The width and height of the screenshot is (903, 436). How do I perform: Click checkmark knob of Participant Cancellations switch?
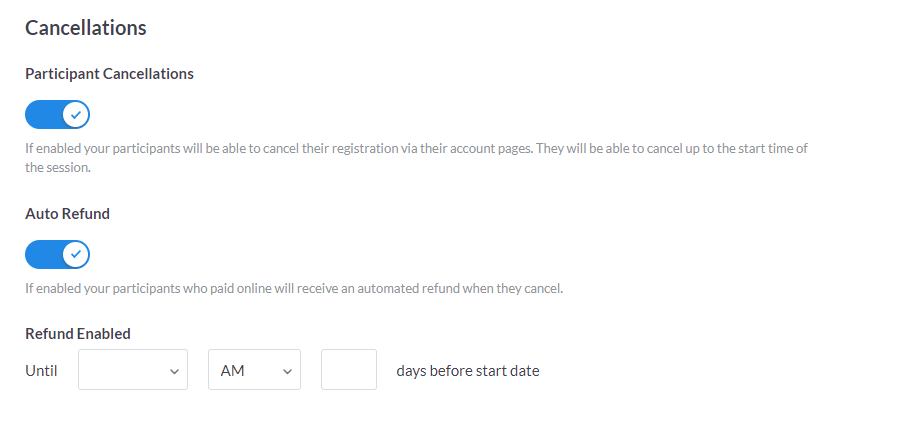click(x=76, y=115)
